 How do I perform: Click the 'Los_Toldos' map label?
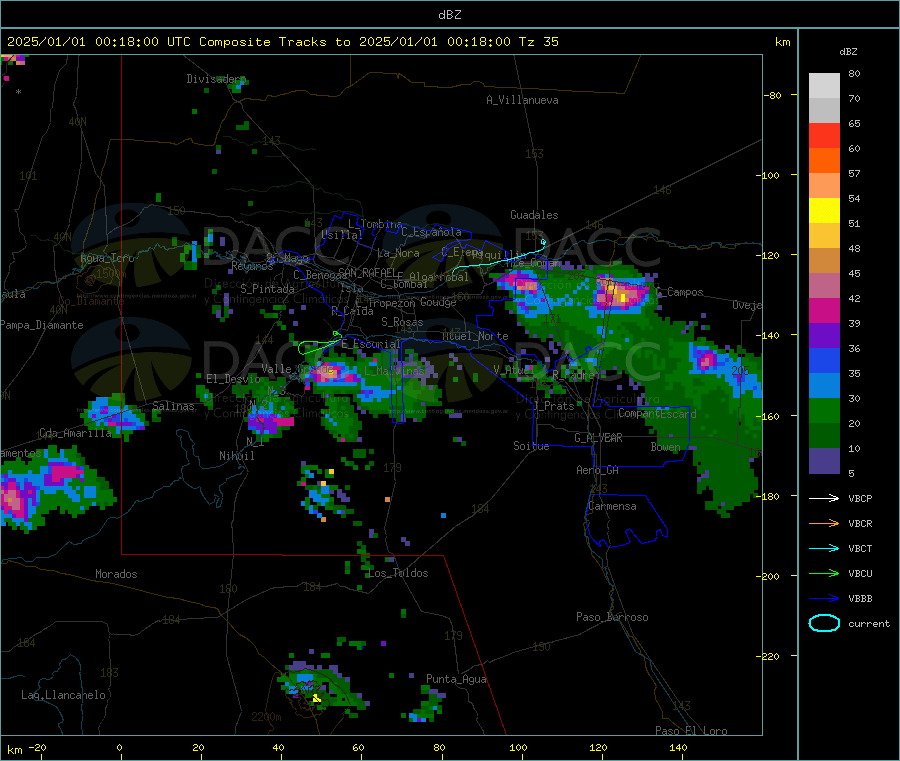tap(398, 573)
